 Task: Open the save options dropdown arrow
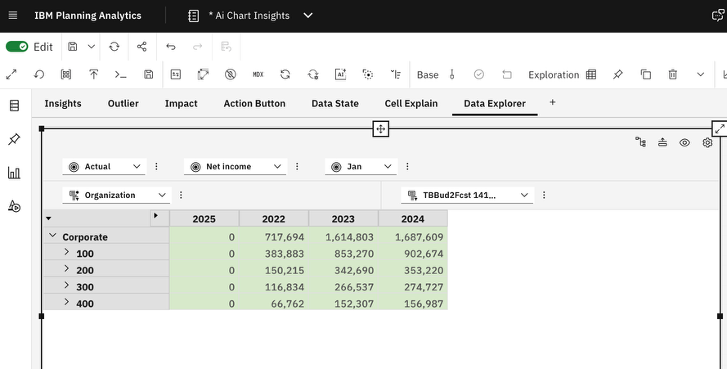click(x=91, y=46)
